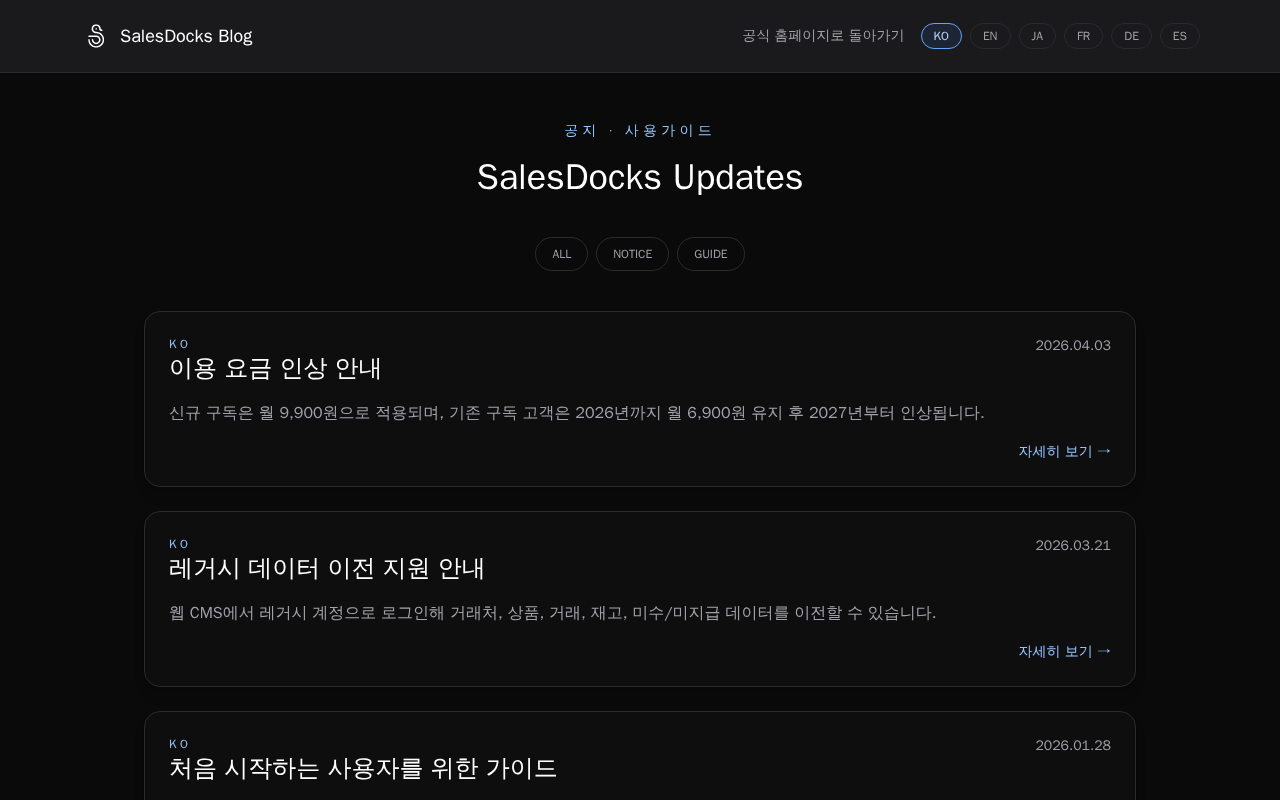
Task: Click the 웹 CMS legacy migration summary text
Action: [552, 613]
